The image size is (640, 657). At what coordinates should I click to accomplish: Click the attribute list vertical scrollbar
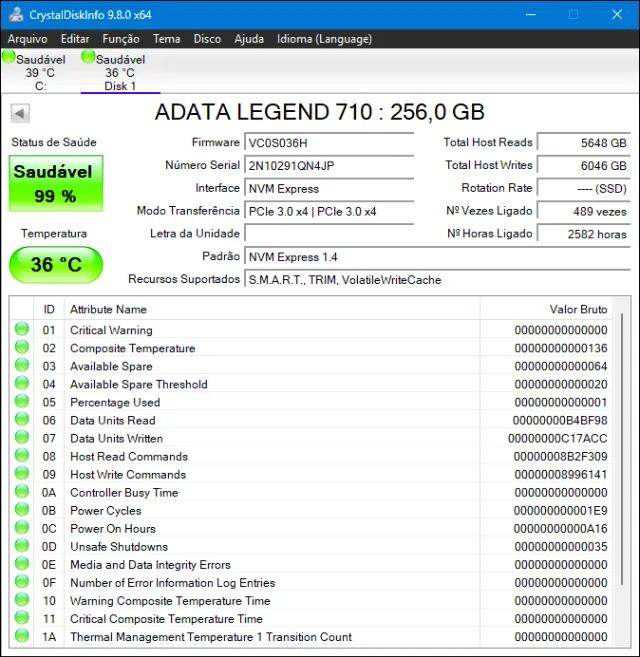click(622, 448)
